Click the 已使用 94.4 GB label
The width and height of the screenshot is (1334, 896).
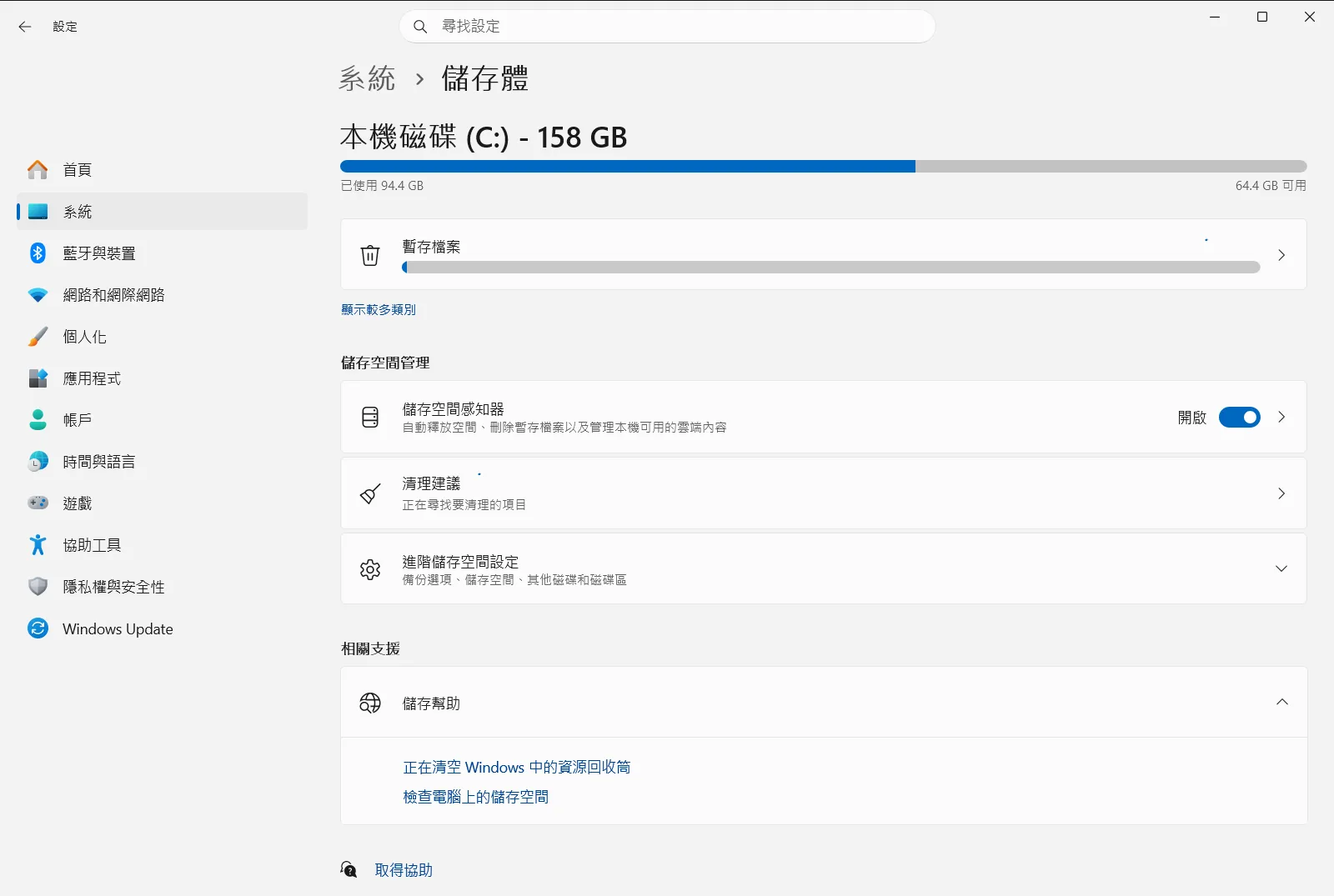tap(382, 186)
